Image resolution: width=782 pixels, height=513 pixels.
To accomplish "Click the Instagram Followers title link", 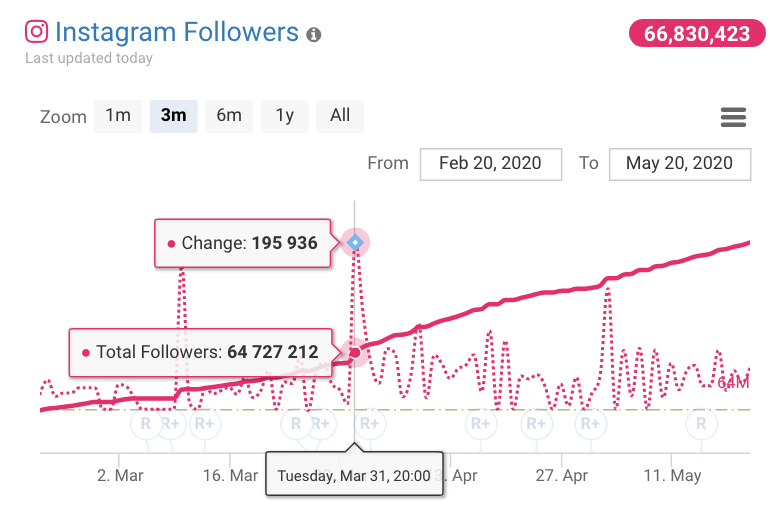I will pos(177,32).
